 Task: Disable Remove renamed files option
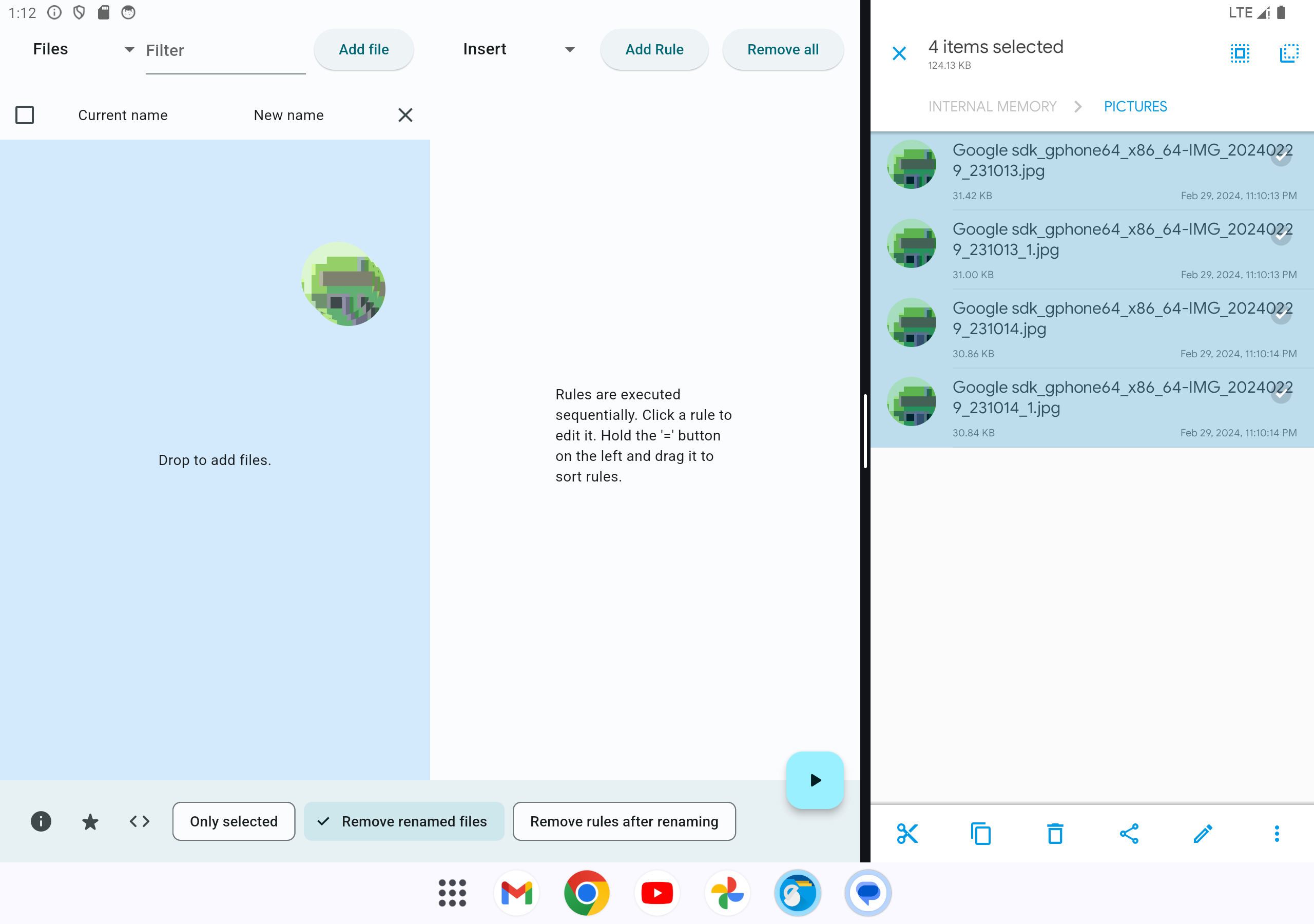pyautogui.click(x=403, y=821)
